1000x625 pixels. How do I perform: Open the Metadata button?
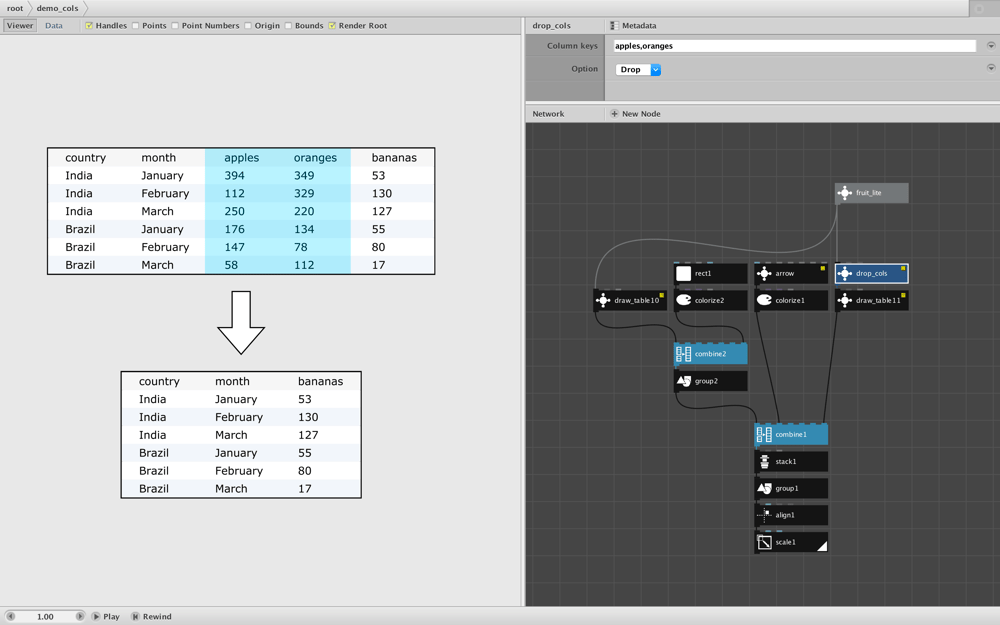tap(633, 26)
